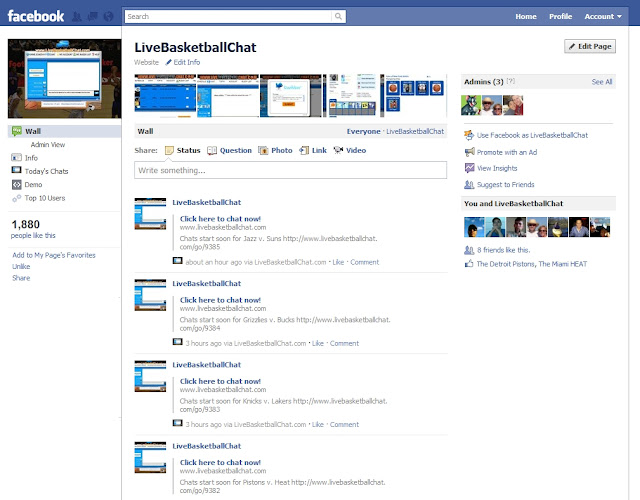Open Click here to chat now for Pistons v. Heat
The width and height of the screenshot is (640, 500).
pos(220,462)
